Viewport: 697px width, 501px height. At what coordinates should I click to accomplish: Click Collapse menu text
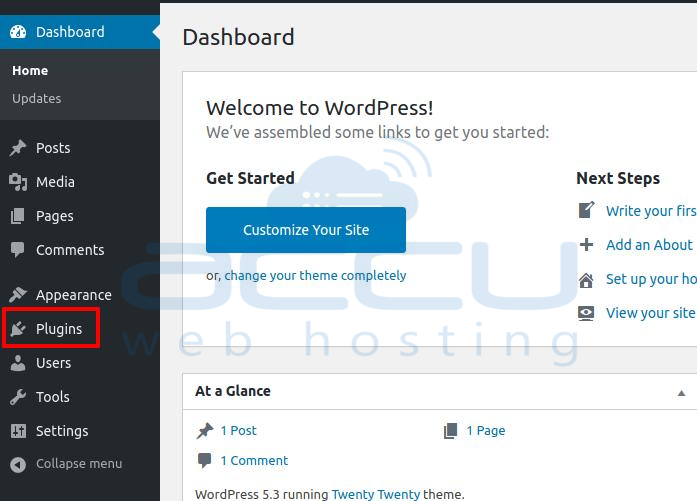(x=79, y=464)
